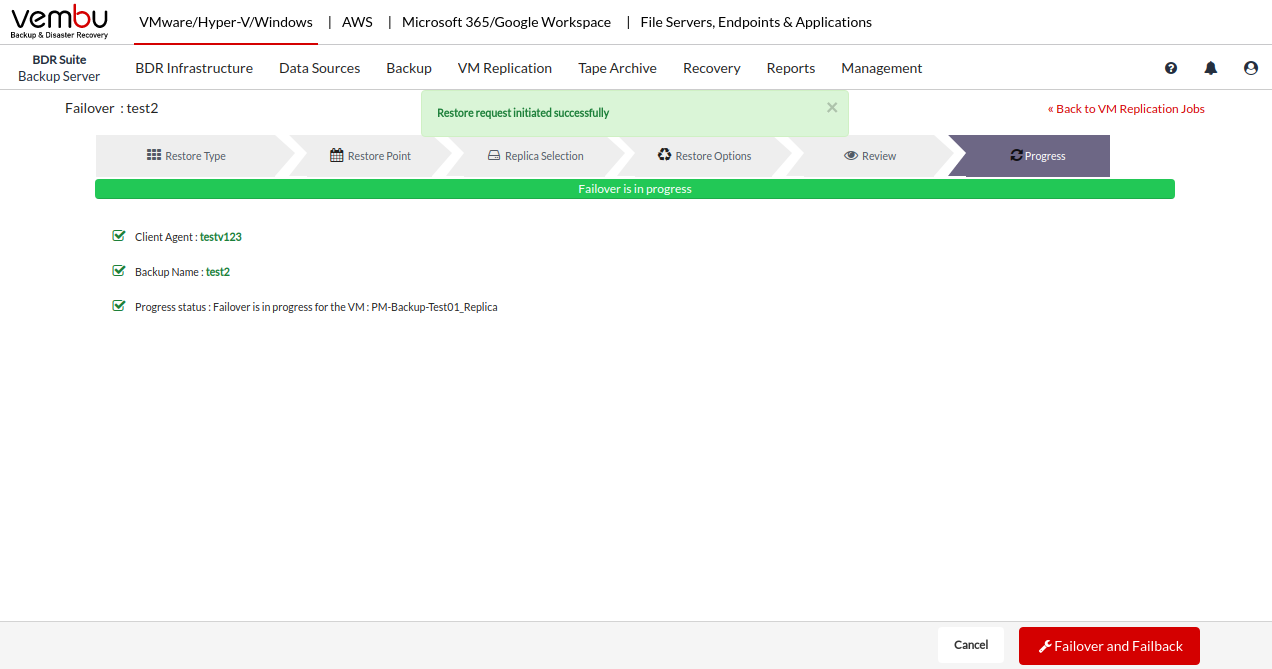This screenshot has width=1272, height=669.
Task: Open the notifications bell icon
Action: [1211, 68]
